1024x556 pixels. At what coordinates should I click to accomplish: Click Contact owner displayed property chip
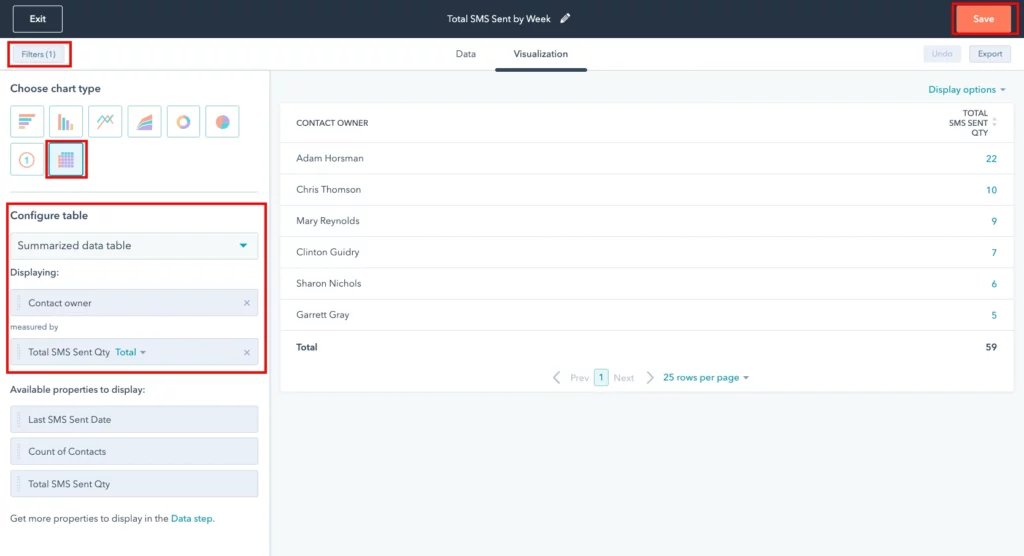tap(134, 303)
